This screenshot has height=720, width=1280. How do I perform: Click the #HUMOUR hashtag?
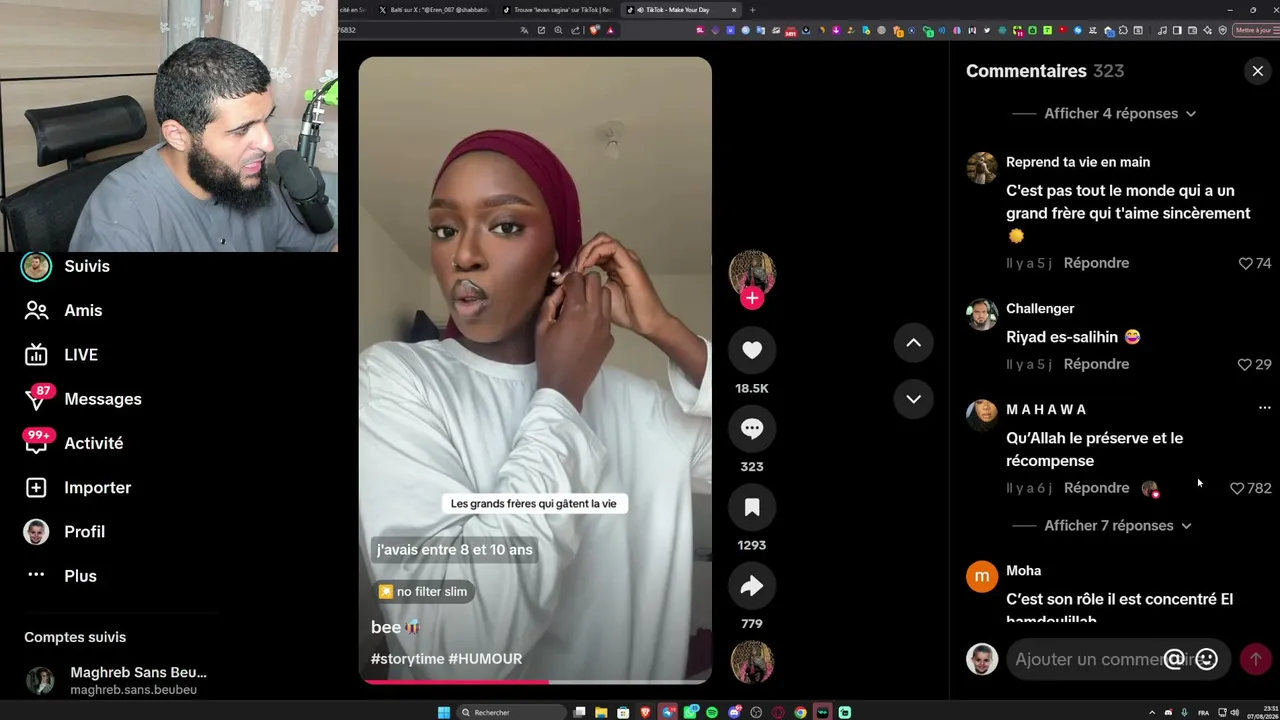click(x=485, y=659)
